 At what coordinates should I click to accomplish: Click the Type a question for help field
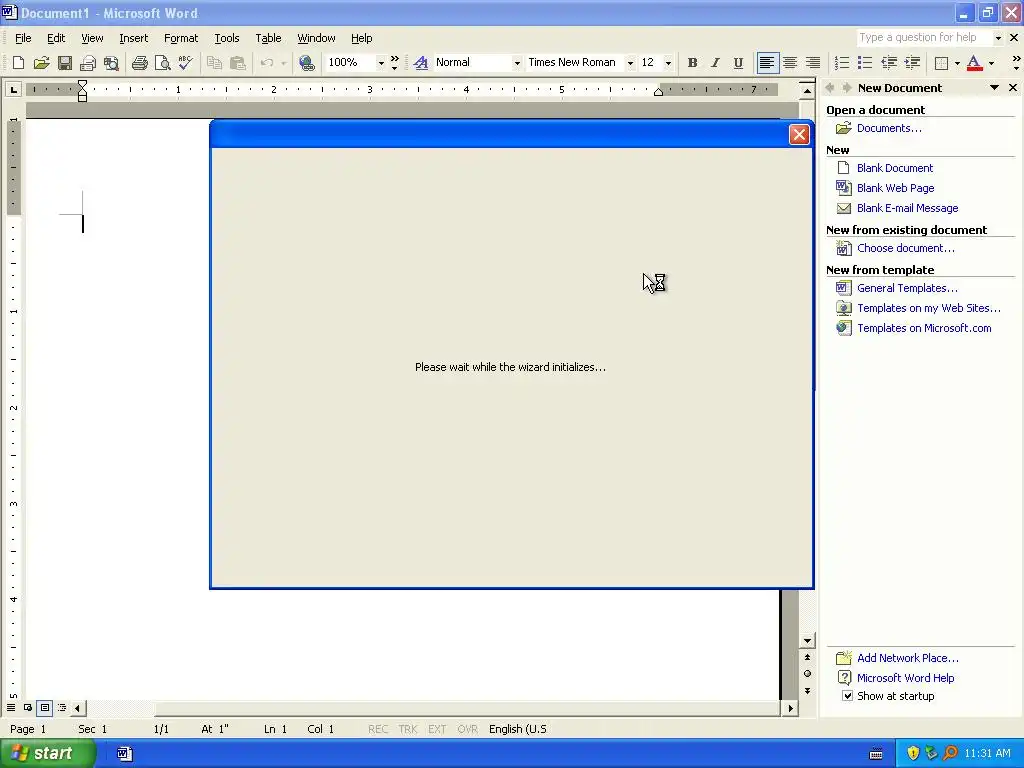click(x=924, y=38)
